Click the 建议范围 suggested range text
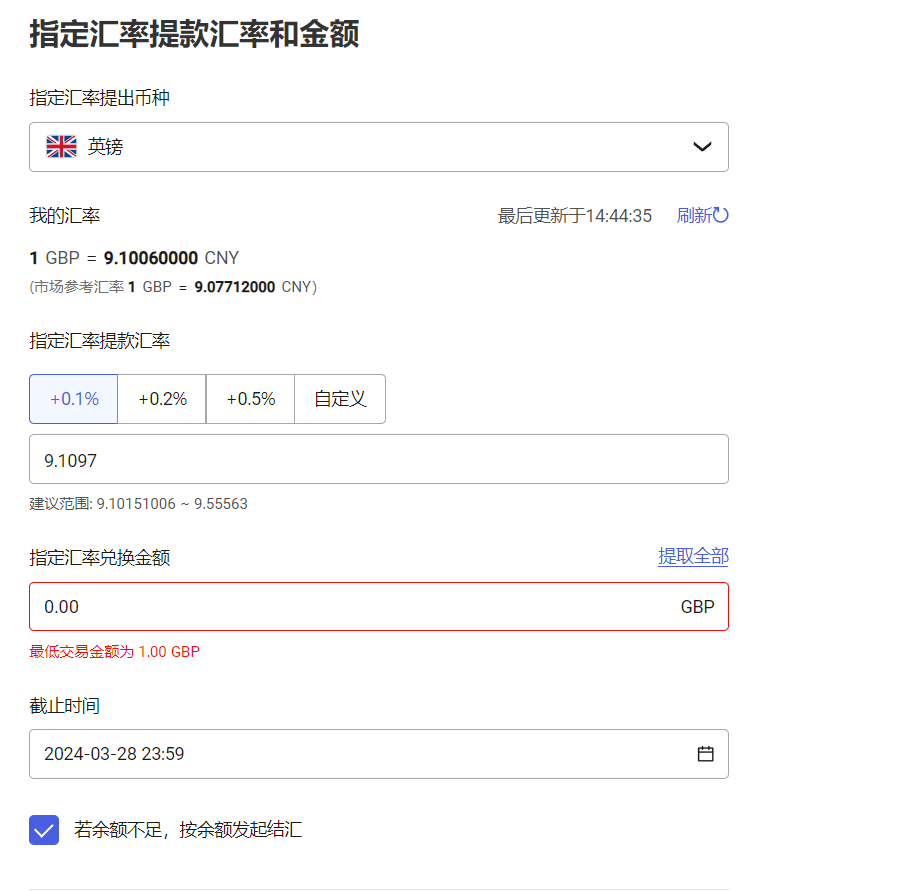Screen dimensions: 912x891 pos(138,504)
